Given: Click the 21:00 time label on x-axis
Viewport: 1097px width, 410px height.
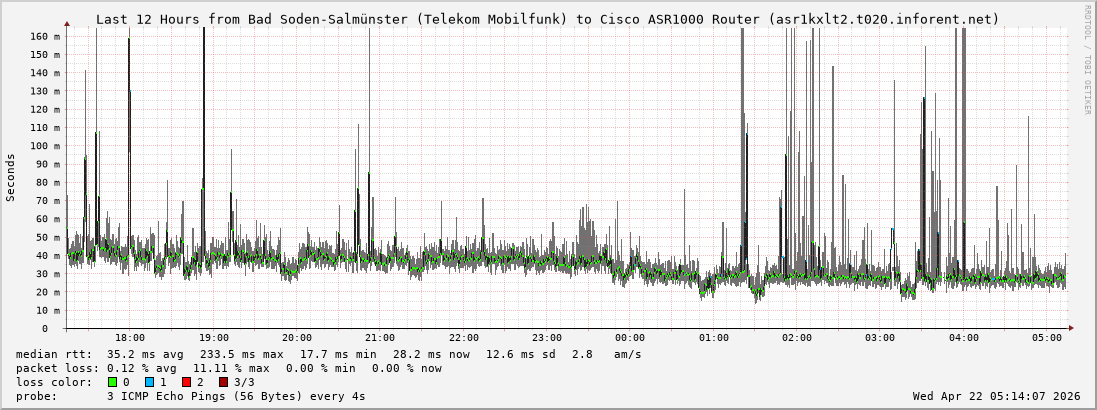Looking at the screenshot, I should [380, 338].
